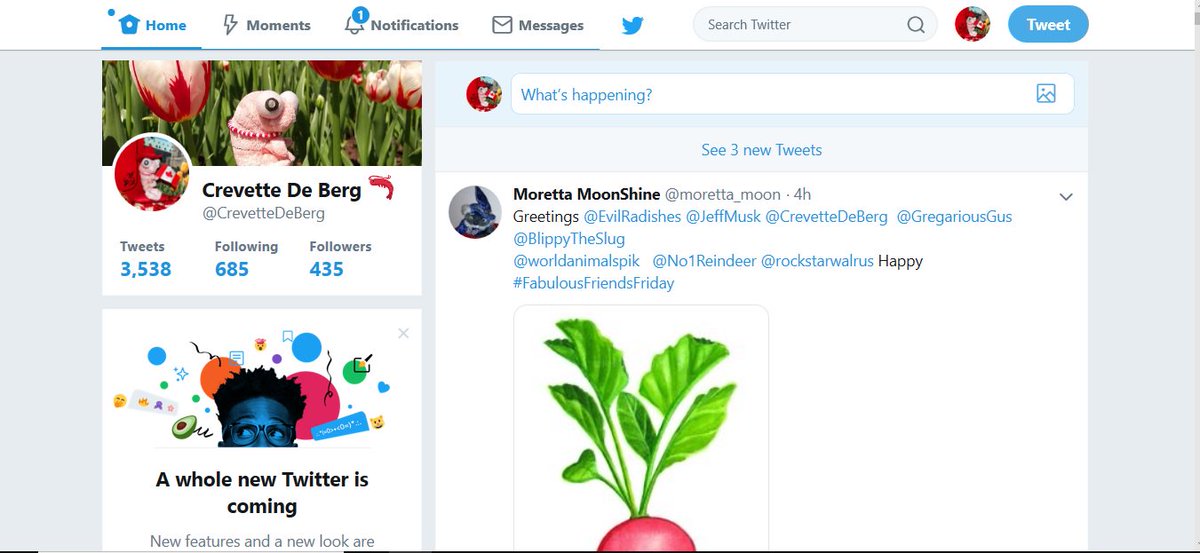The height and width of the screenshot is (553, 1200).
Task: Open Moretta MoonShine's avatar
Action: point(474,210)
